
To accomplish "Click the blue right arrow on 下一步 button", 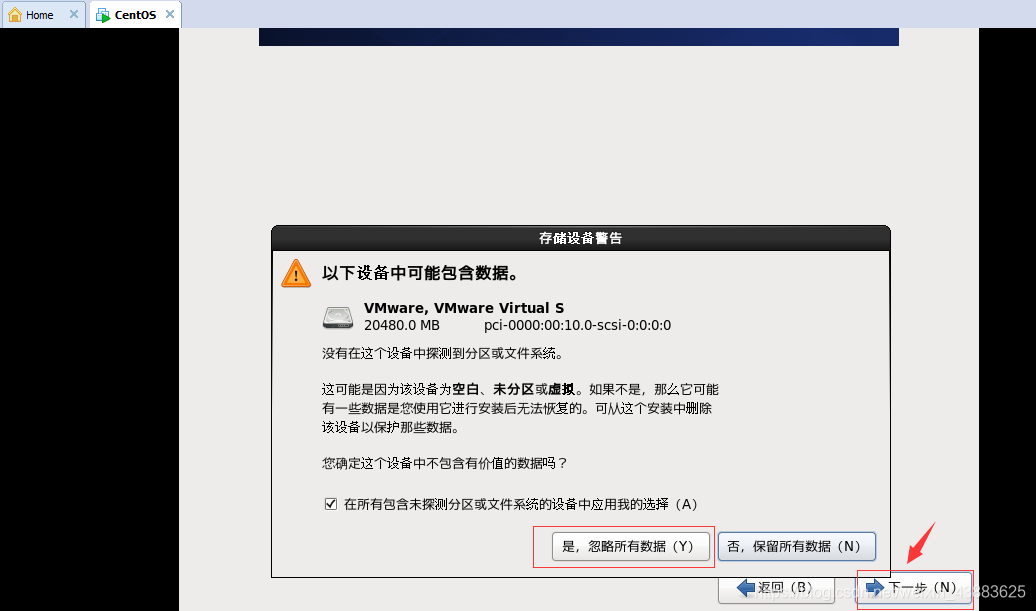I will click(x=875, y=587).
